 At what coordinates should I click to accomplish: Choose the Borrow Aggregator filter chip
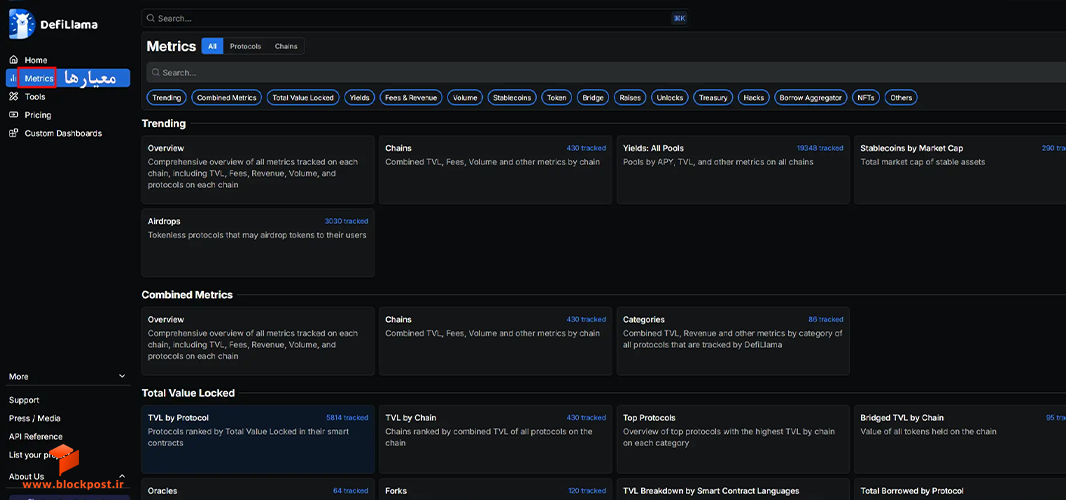812,98
